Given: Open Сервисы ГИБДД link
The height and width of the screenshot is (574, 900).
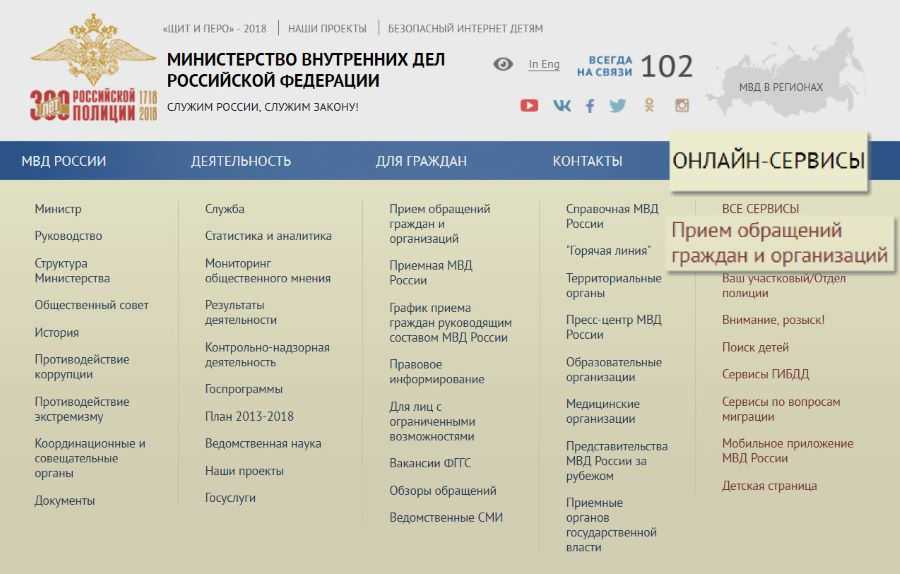Looking at the screenshot, I should 765,374.
